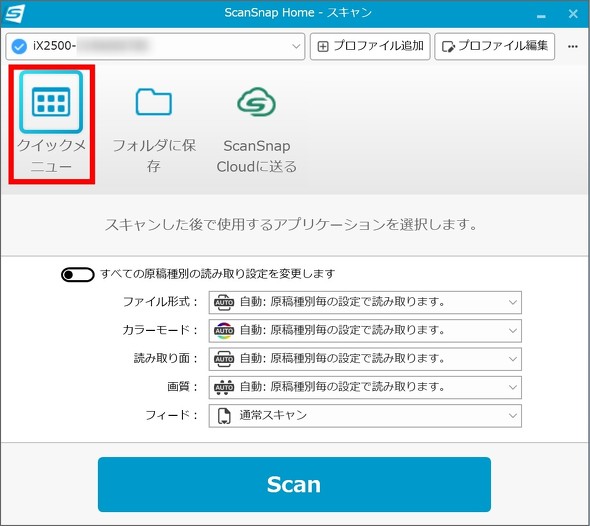The image size is (590, 526).
Task: Click the スキャンした後で使用するアプリケーションを選択します description text
Action: point(291,225)
